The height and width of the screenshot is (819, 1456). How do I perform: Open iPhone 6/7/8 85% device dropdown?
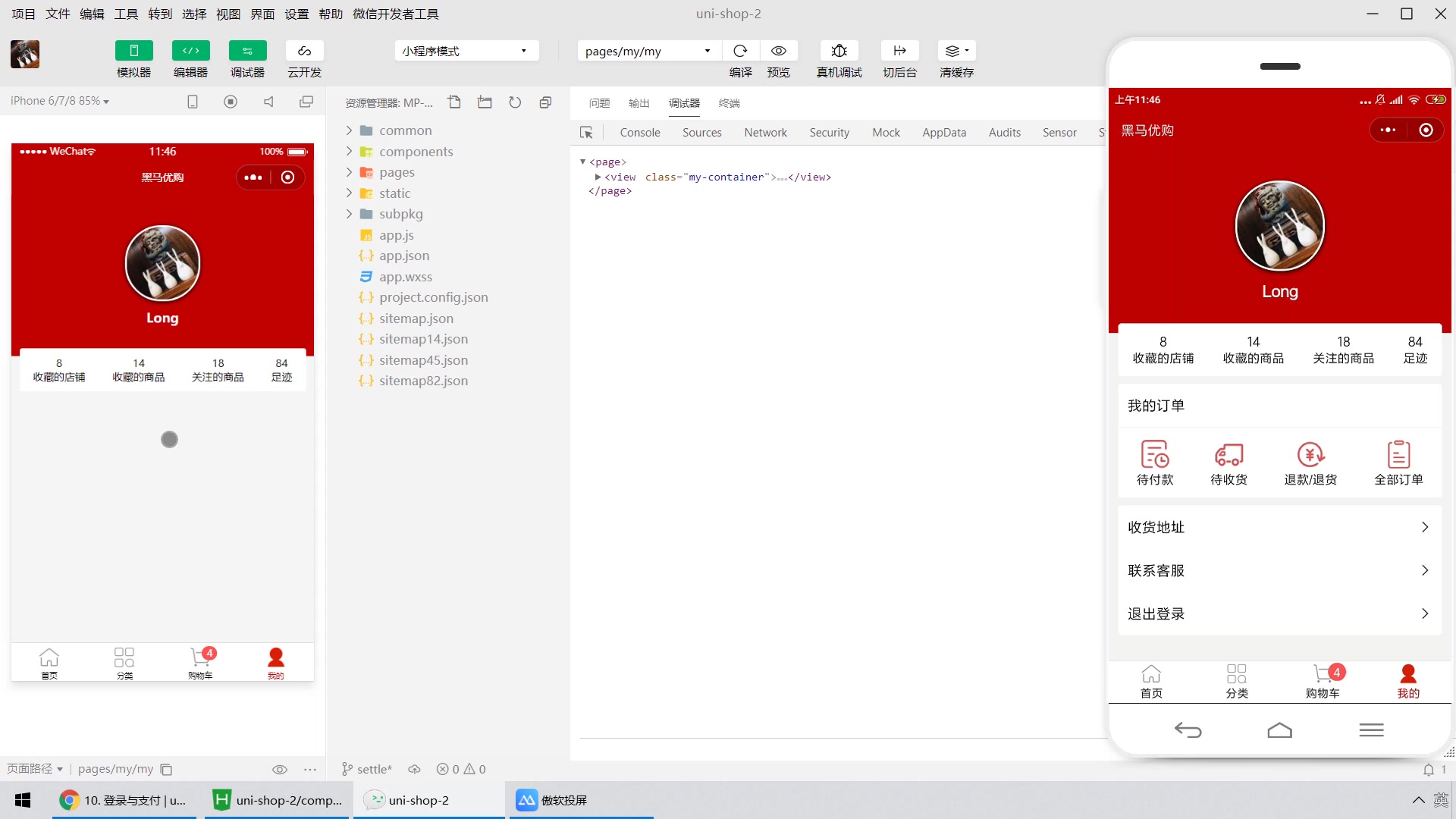pyautogui.click(x=60, y=101)
